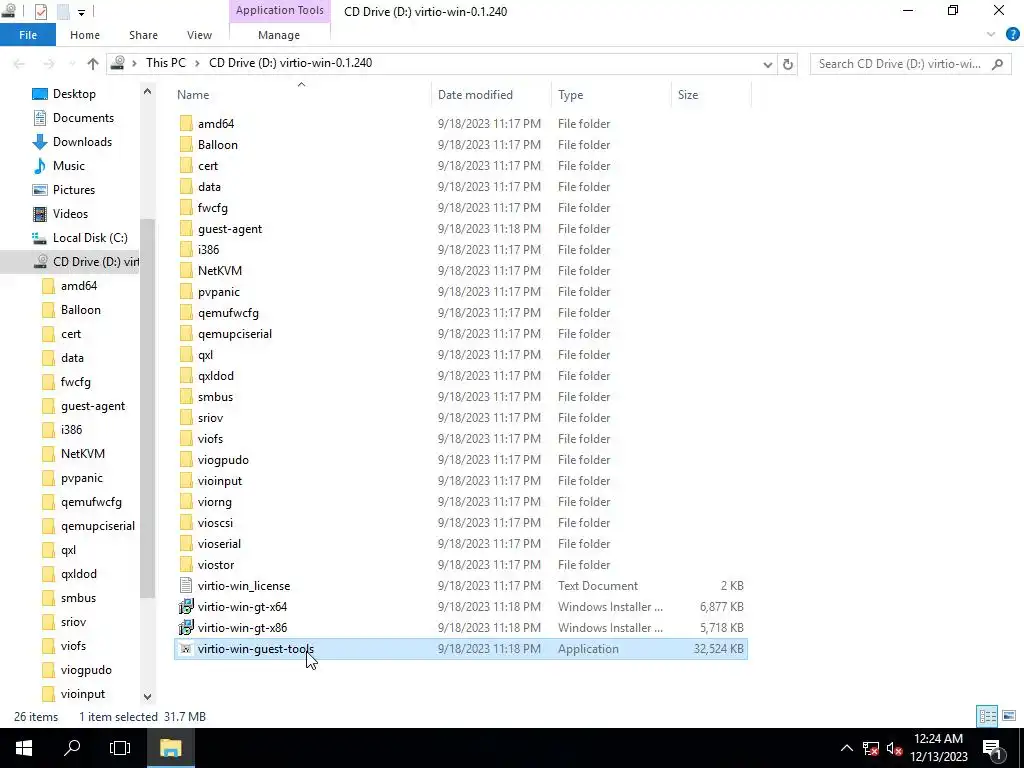Image resolution: width=1024 pixels, height=768 pixels.
Task: Open File Explorer taskbar button
Action: [x=171, y=748]
